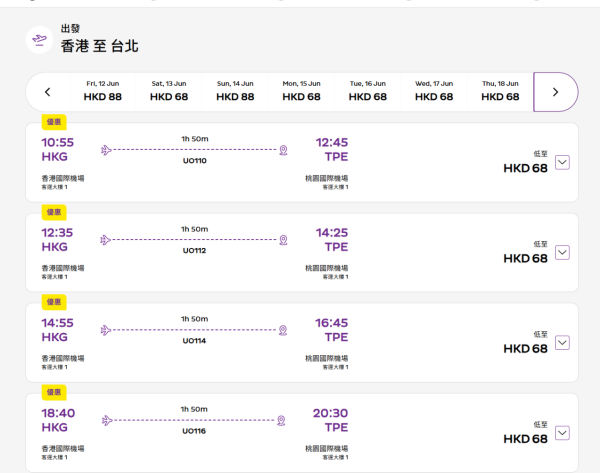Click arrival time 16:45
Viewport: 600px width, 473px height.
(332, 323)
